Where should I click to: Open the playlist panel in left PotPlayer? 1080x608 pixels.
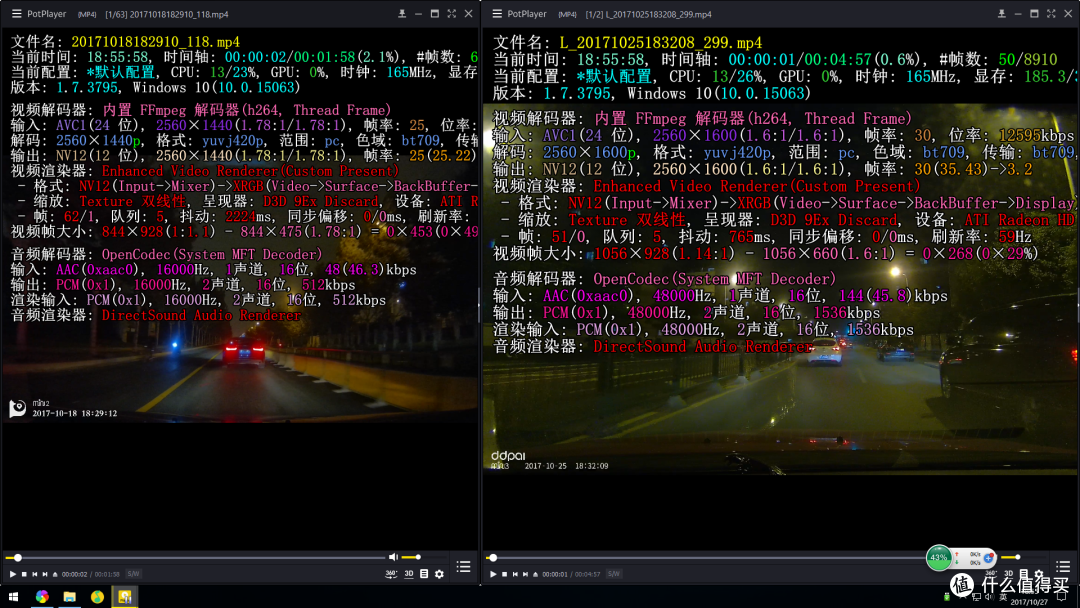point(464,566)
